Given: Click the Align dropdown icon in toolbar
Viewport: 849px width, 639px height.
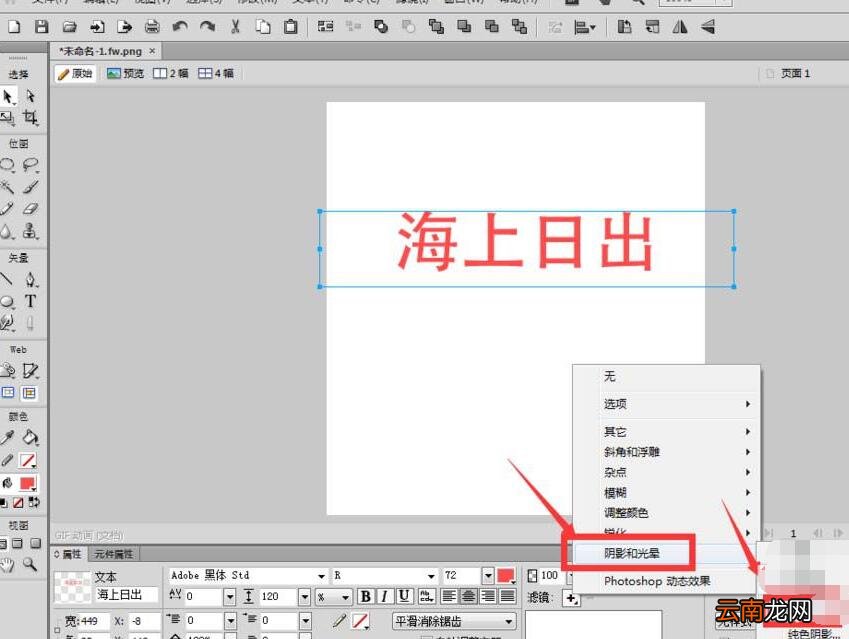Looking at the screenshot, I should (x=584, y=27).
